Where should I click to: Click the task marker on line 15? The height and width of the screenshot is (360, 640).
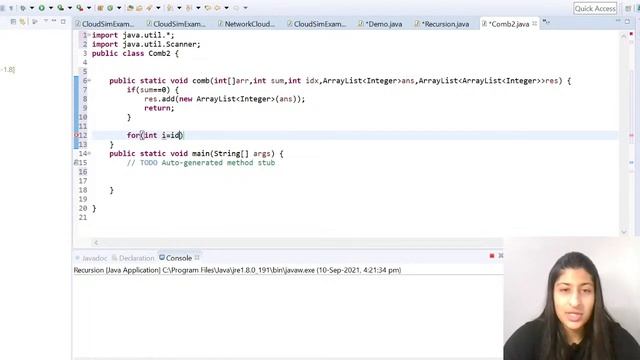point(76,162)
